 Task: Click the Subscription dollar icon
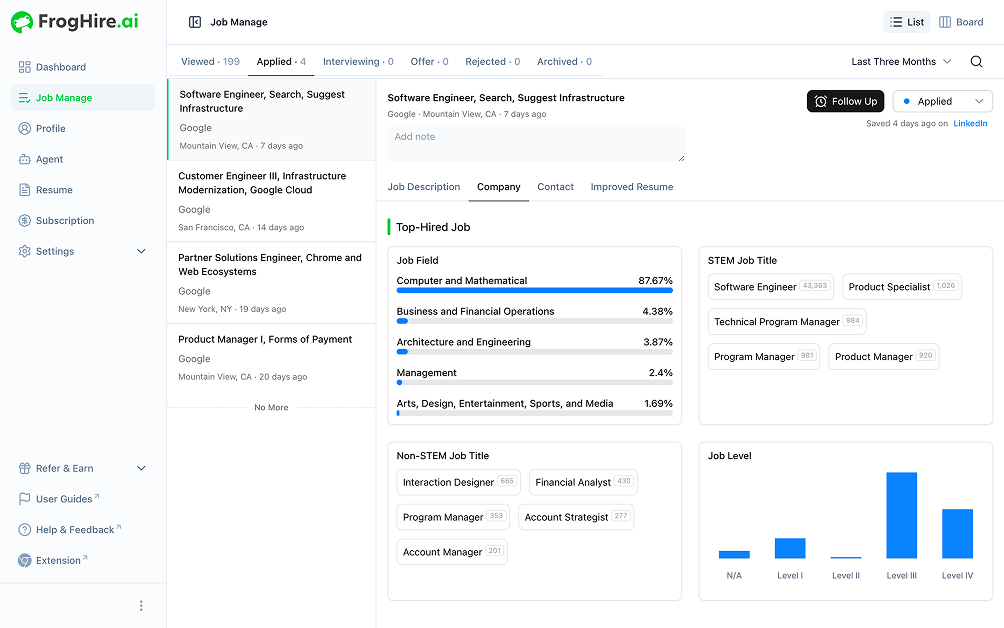pos(25,221)
